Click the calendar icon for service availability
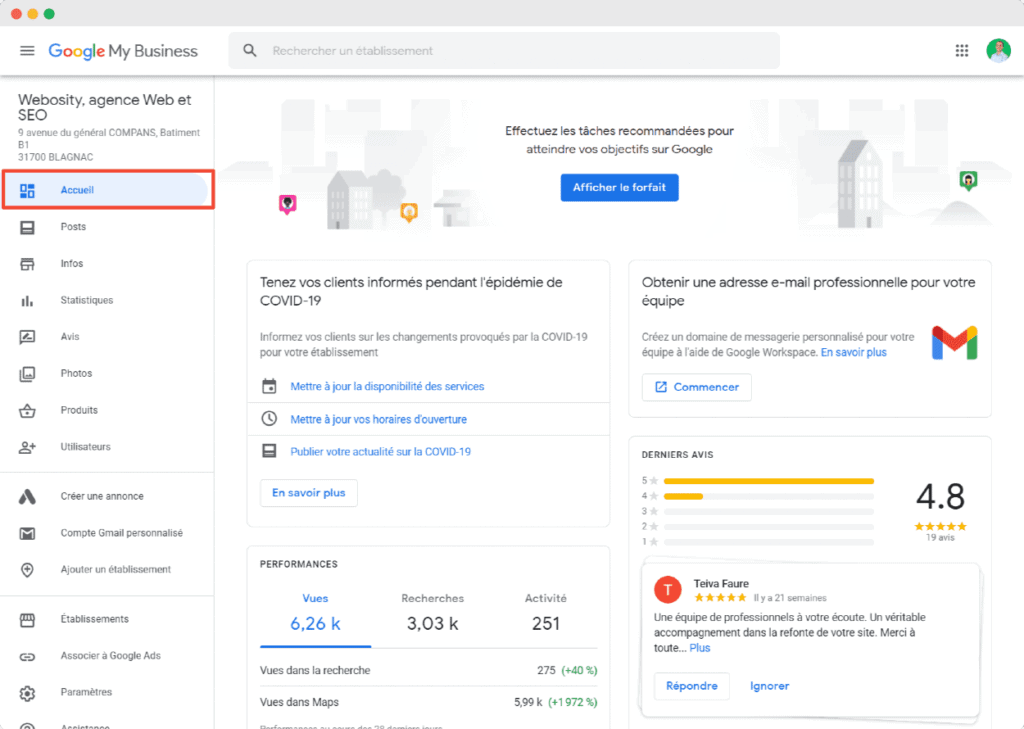1024x729 pixels. point(269,386)
